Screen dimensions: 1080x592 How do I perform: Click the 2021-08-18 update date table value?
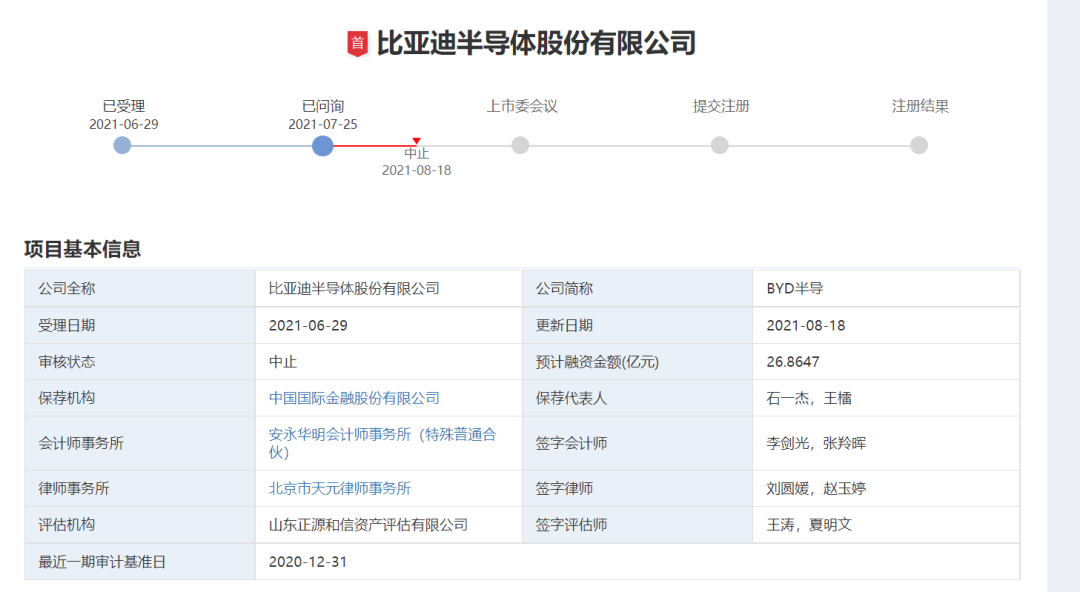click(x=806, y=325)
